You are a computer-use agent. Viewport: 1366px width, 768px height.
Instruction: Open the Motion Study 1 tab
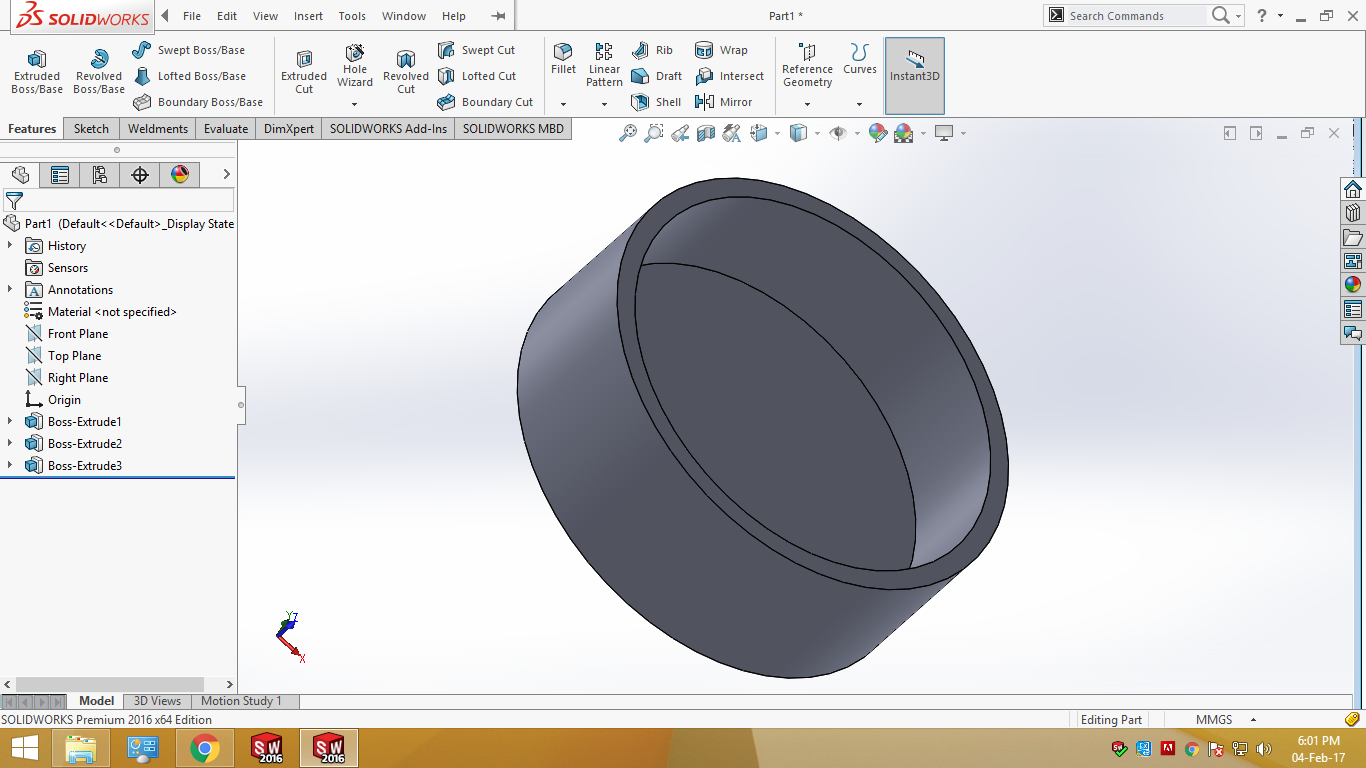[x=241, y=701]
